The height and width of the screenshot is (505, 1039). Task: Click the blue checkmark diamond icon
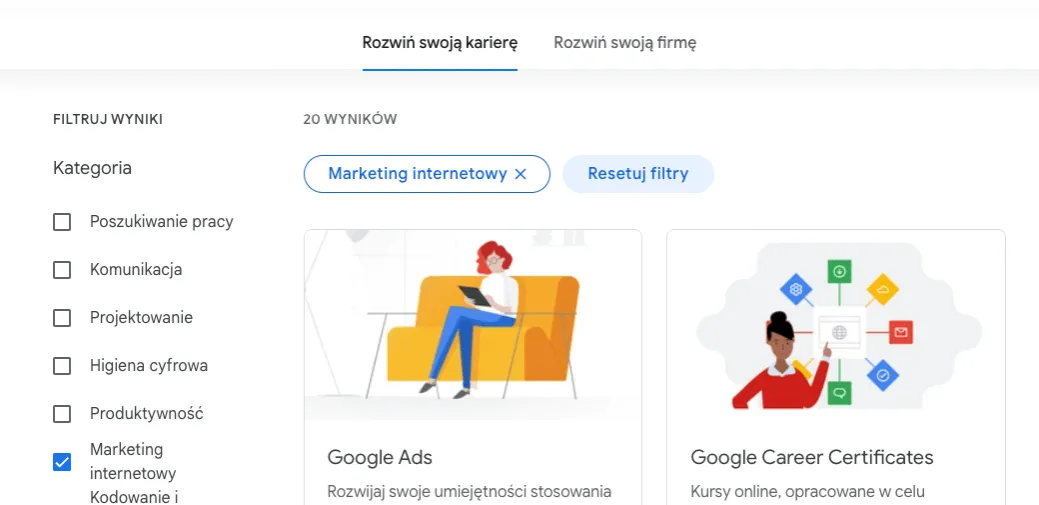coord(883,375)
